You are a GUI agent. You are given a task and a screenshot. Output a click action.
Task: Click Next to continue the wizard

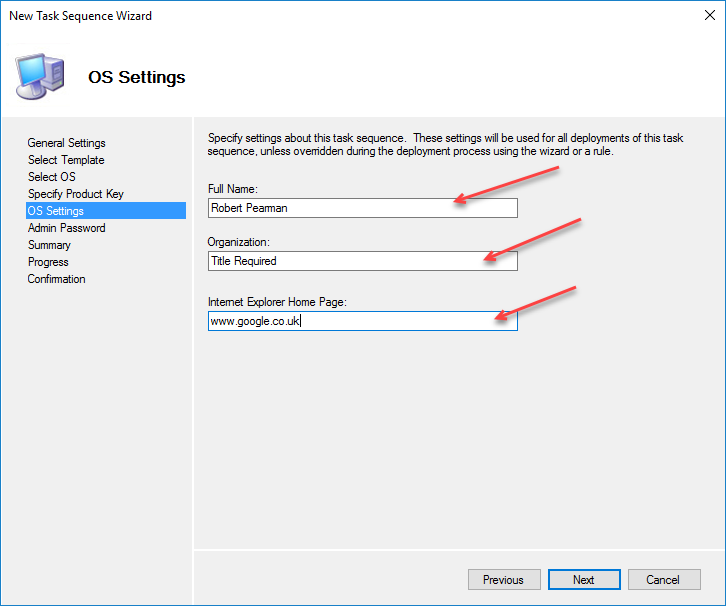[583, 580]
